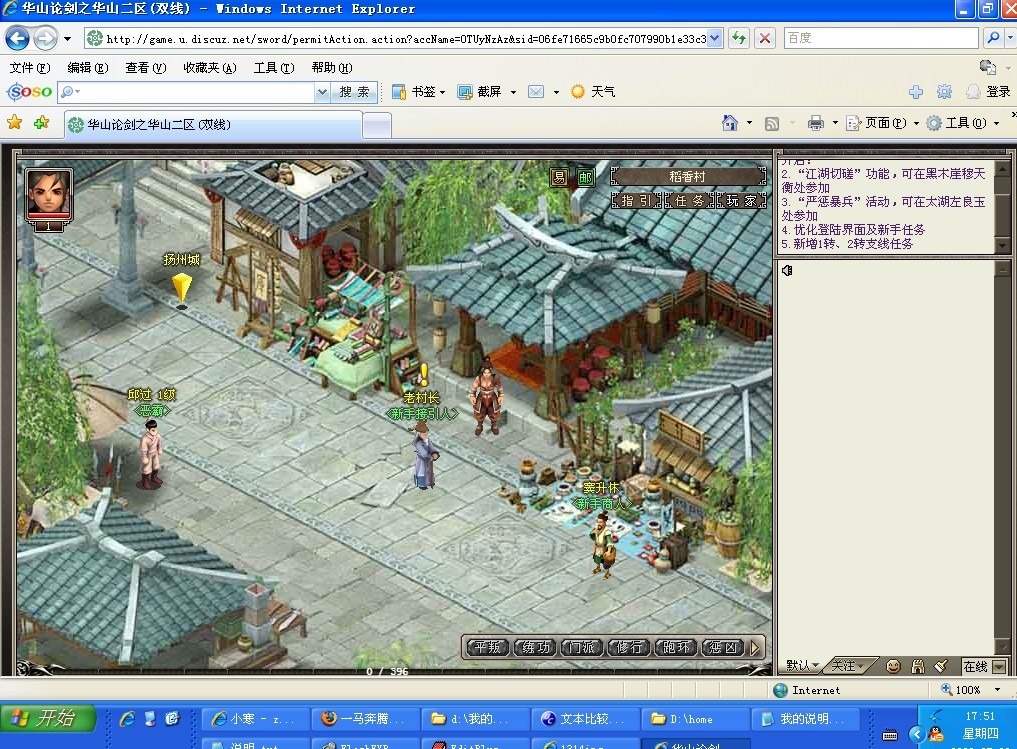The height and width of the screenshot is (749, 1017).
Task: Open the recent pages dropdown beside Forward
Action: [67, 38]
